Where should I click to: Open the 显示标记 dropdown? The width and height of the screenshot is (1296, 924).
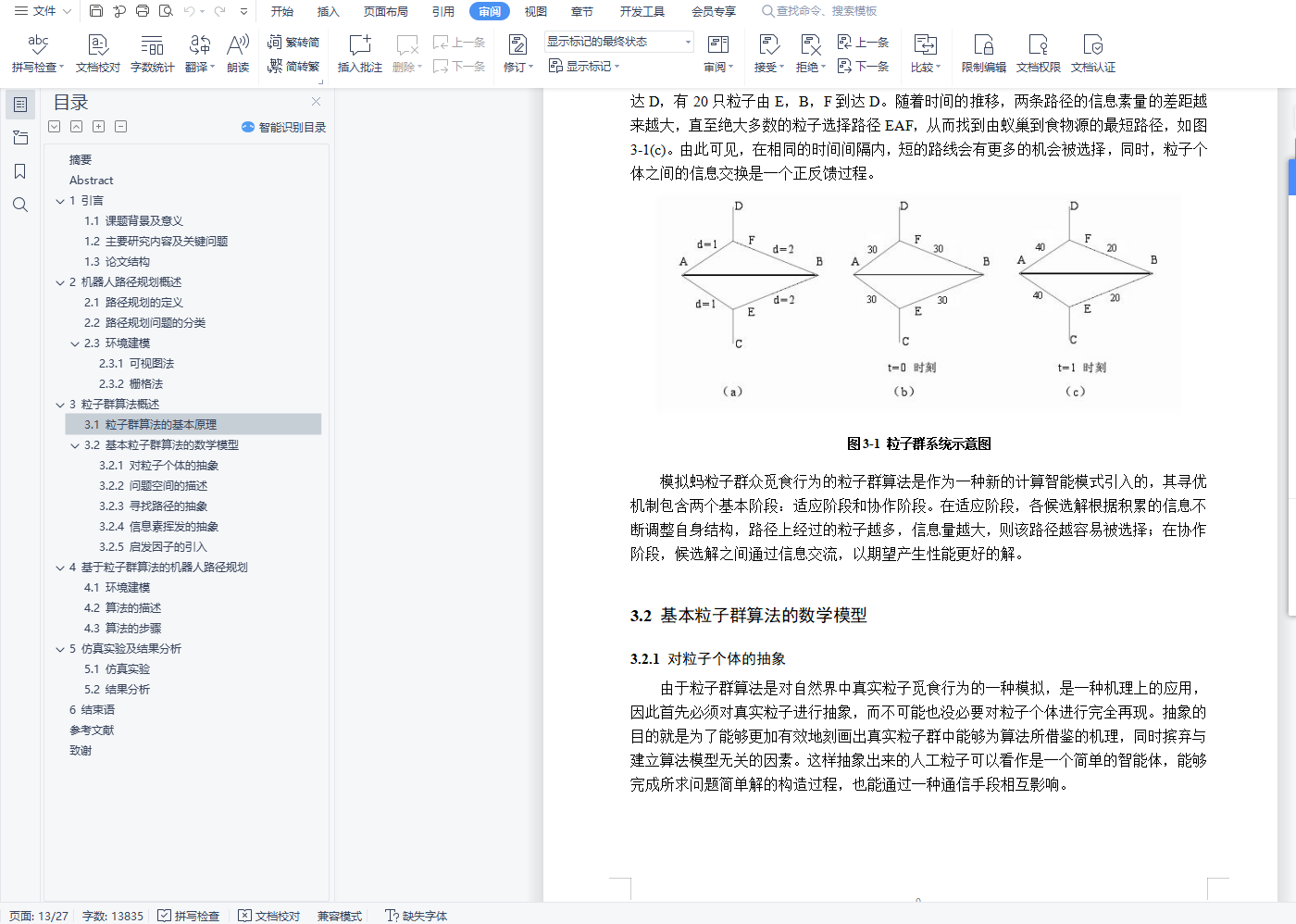pyautogui.click(x=584, y=66)
